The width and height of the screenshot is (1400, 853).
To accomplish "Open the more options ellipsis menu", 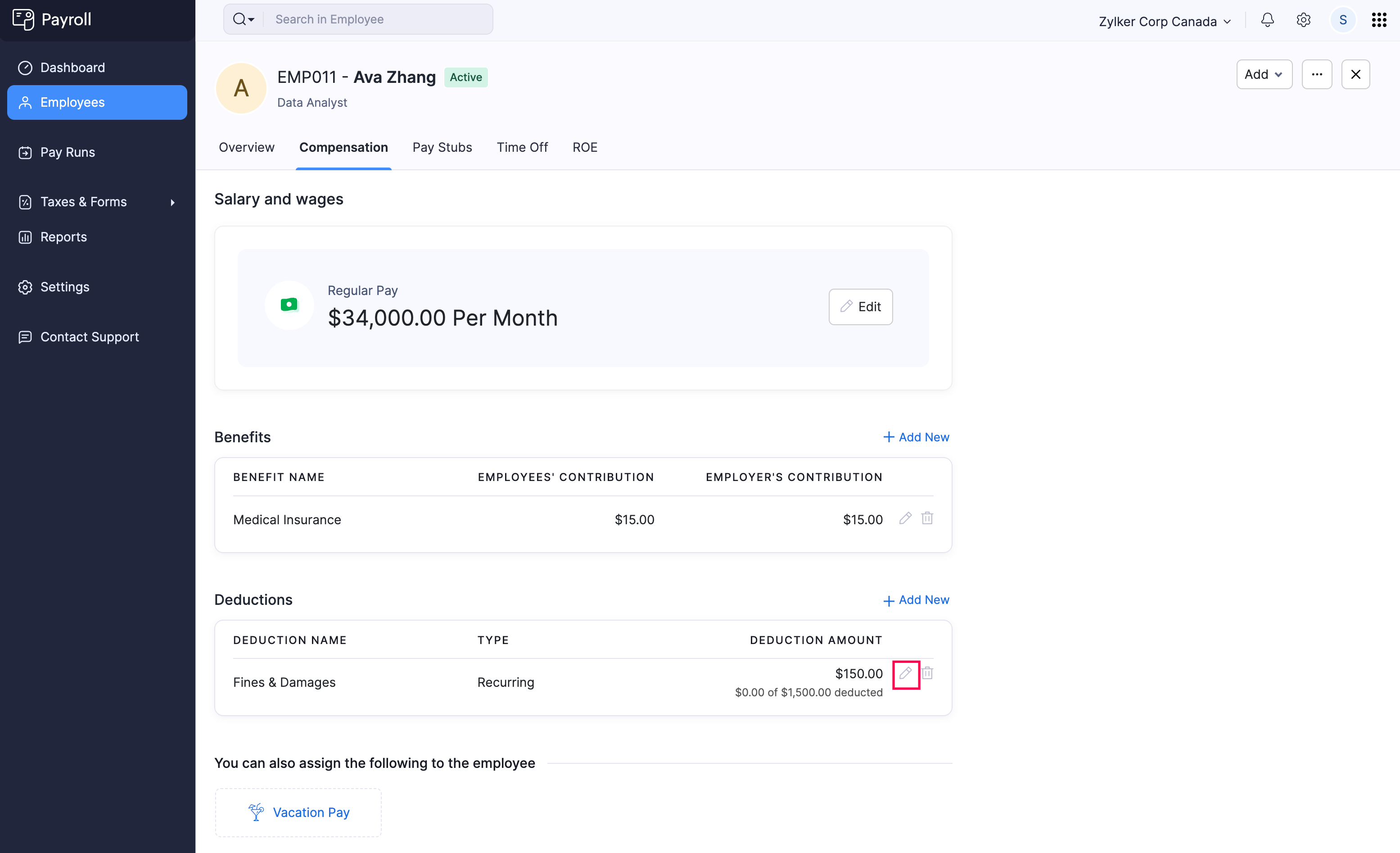I will tap(1317, 74).
